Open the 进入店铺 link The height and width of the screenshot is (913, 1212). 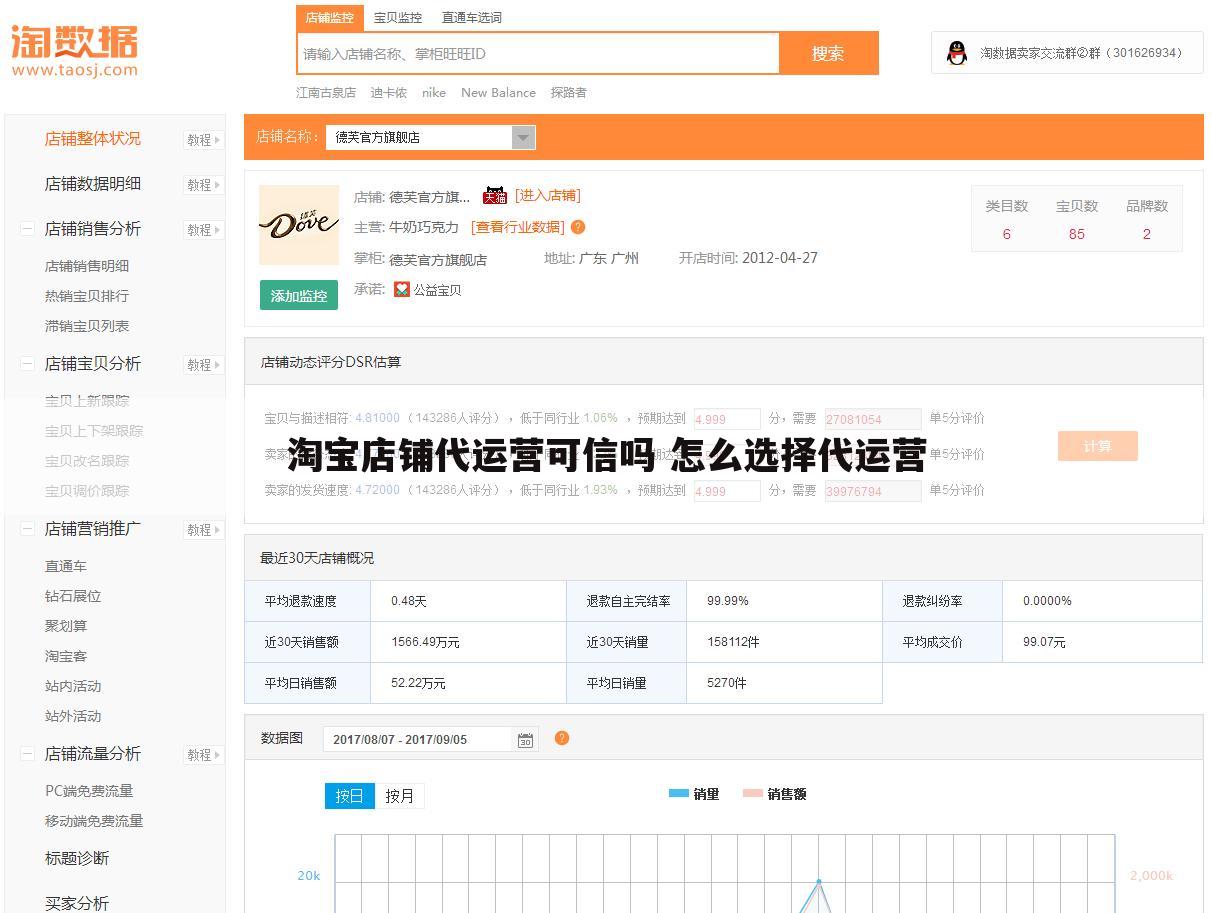pos(548,196)
